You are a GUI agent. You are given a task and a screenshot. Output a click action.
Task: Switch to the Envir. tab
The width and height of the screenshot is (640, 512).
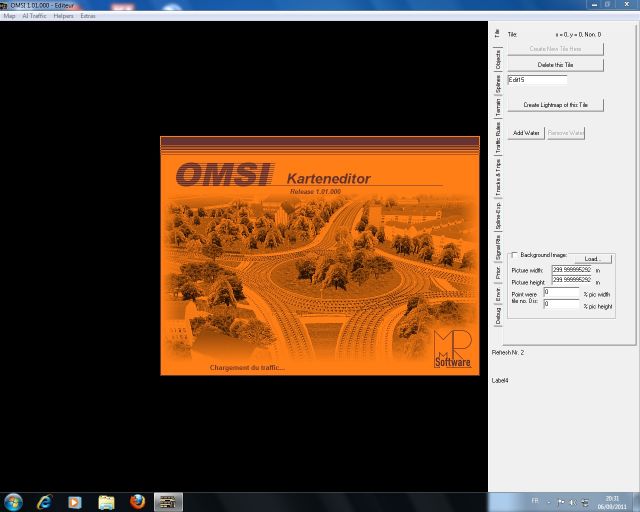[x=498, y=294]
